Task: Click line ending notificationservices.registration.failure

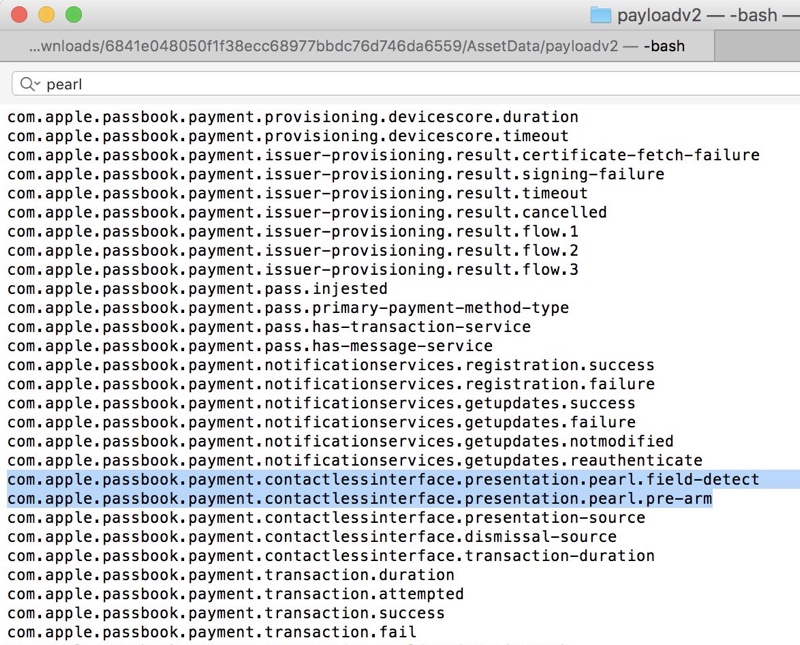Action: pos(331,384)
